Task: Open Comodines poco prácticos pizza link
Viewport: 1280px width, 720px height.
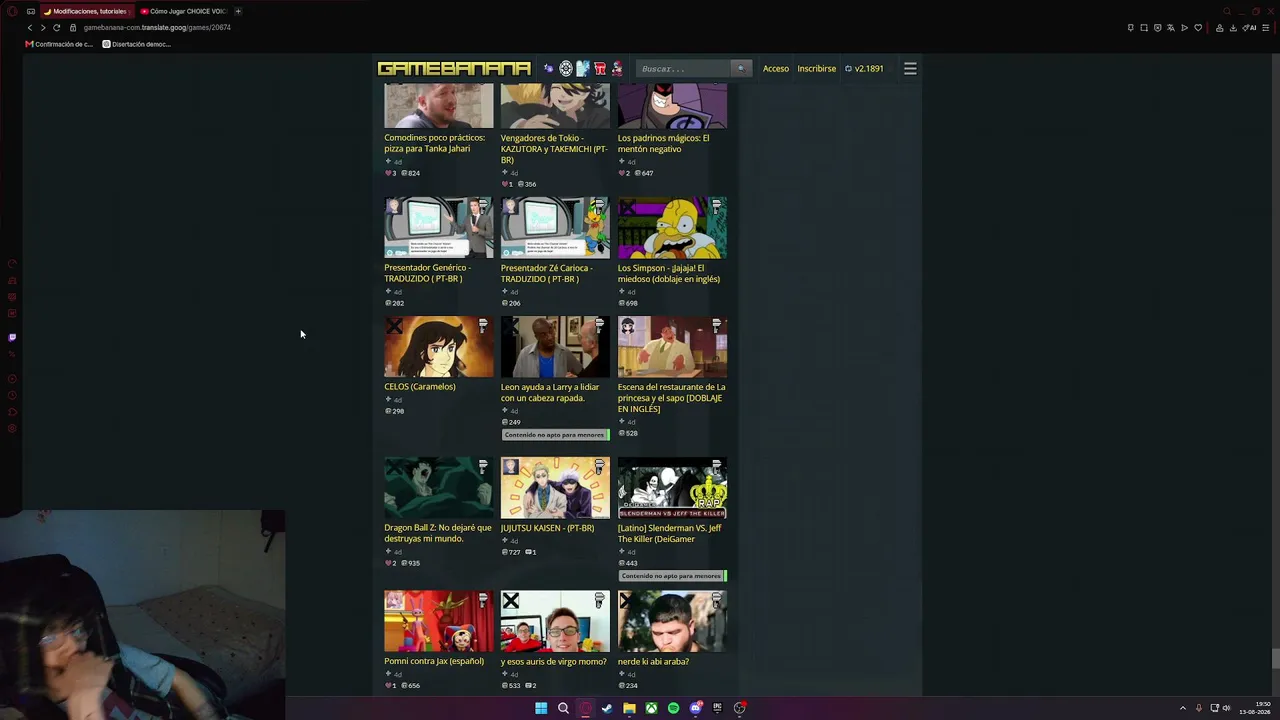Action: point(434,143)
